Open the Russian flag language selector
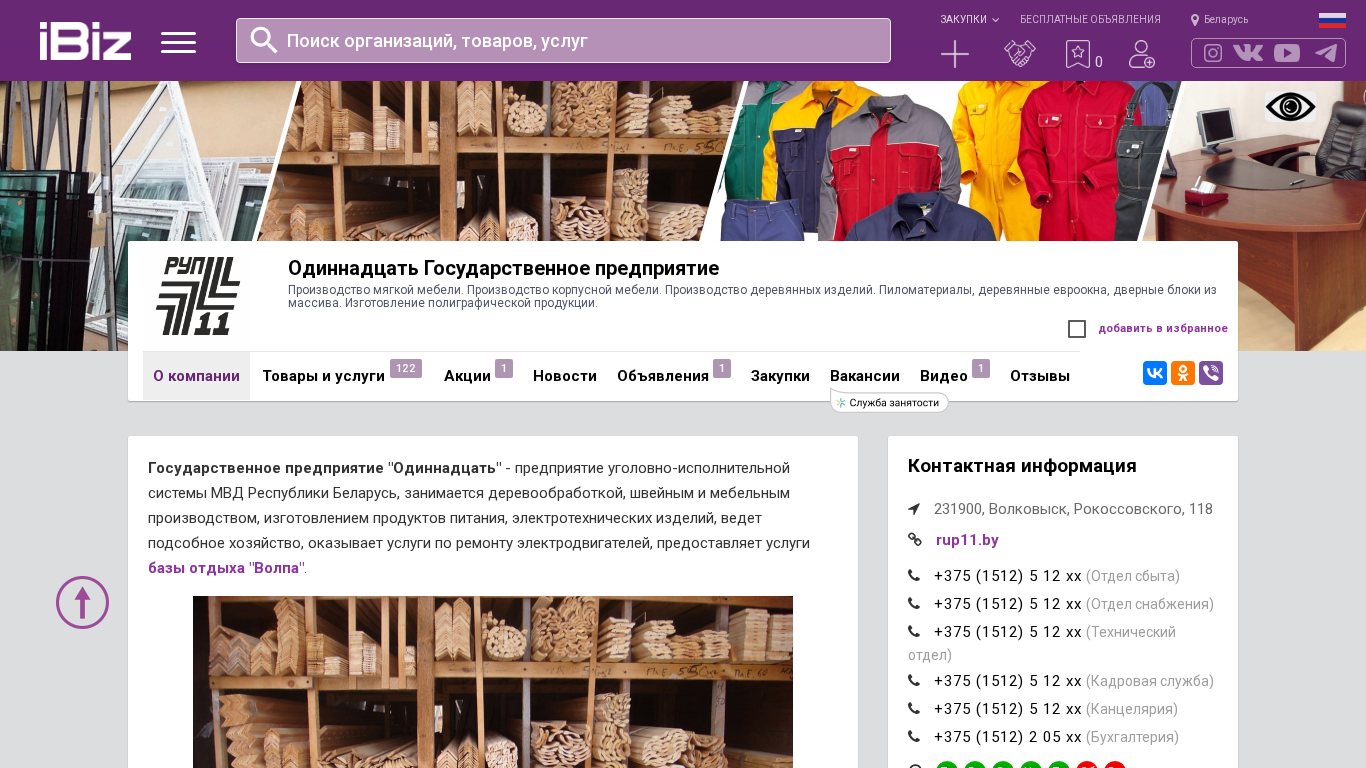 click(x=1331, y=19)
